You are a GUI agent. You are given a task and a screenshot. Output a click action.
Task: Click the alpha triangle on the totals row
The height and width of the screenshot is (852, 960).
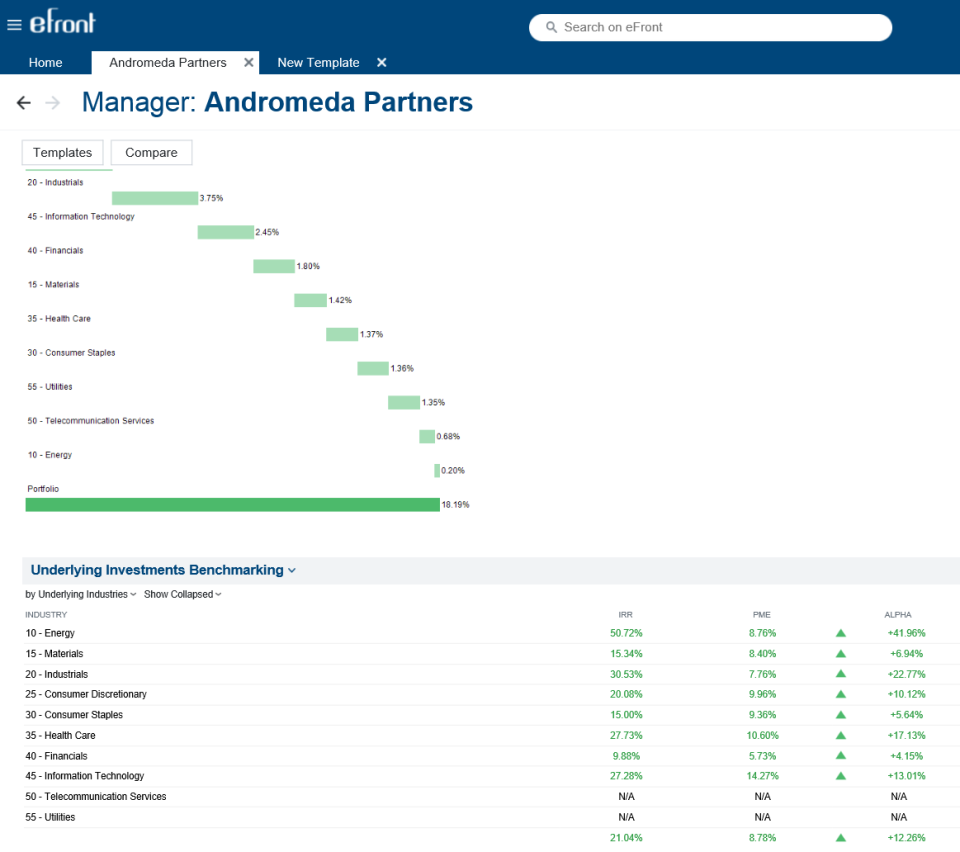click(840, 838)
